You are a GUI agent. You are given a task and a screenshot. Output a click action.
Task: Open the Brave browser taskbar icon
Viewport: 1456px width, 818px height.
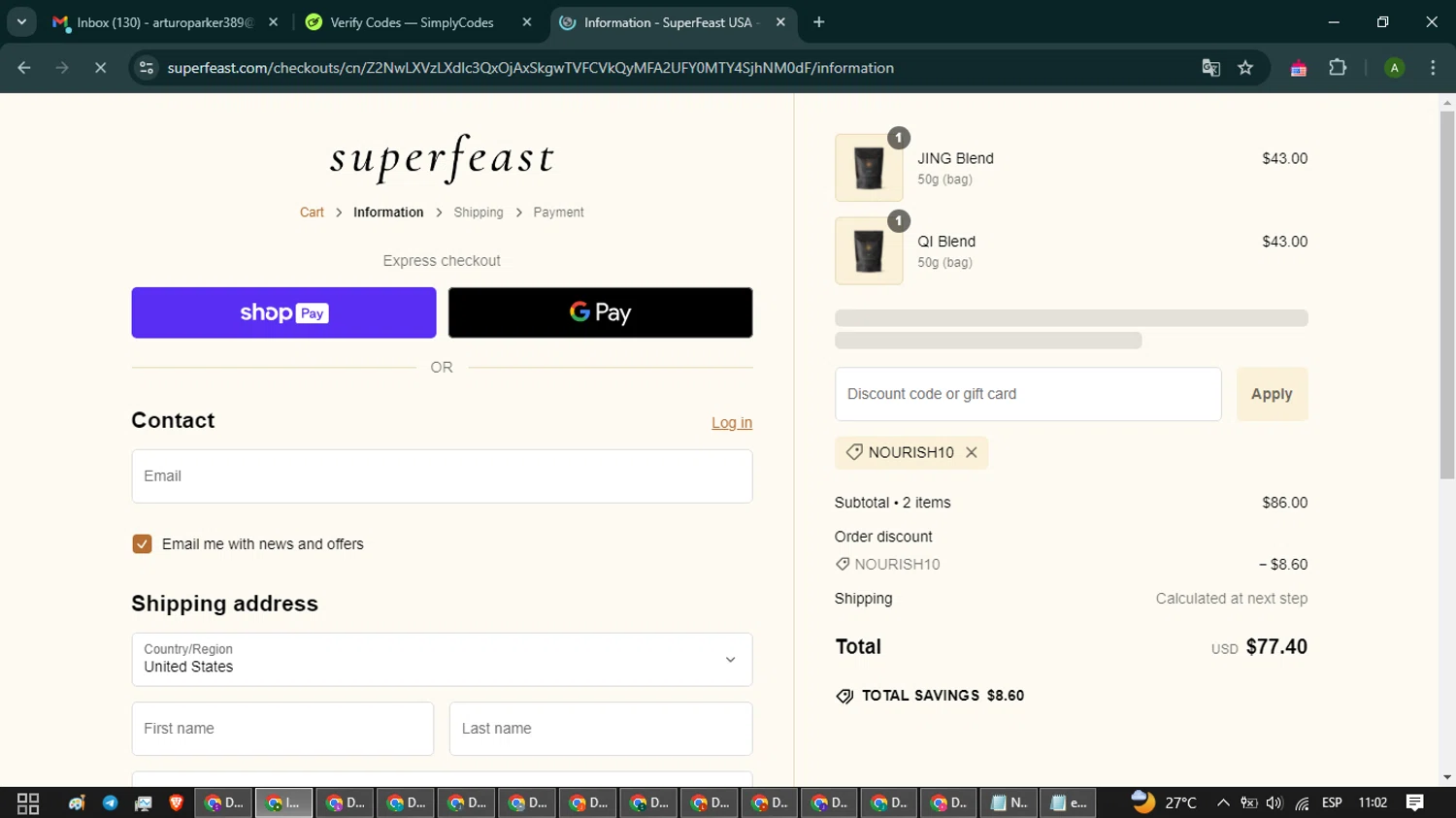tap(176, 803)
